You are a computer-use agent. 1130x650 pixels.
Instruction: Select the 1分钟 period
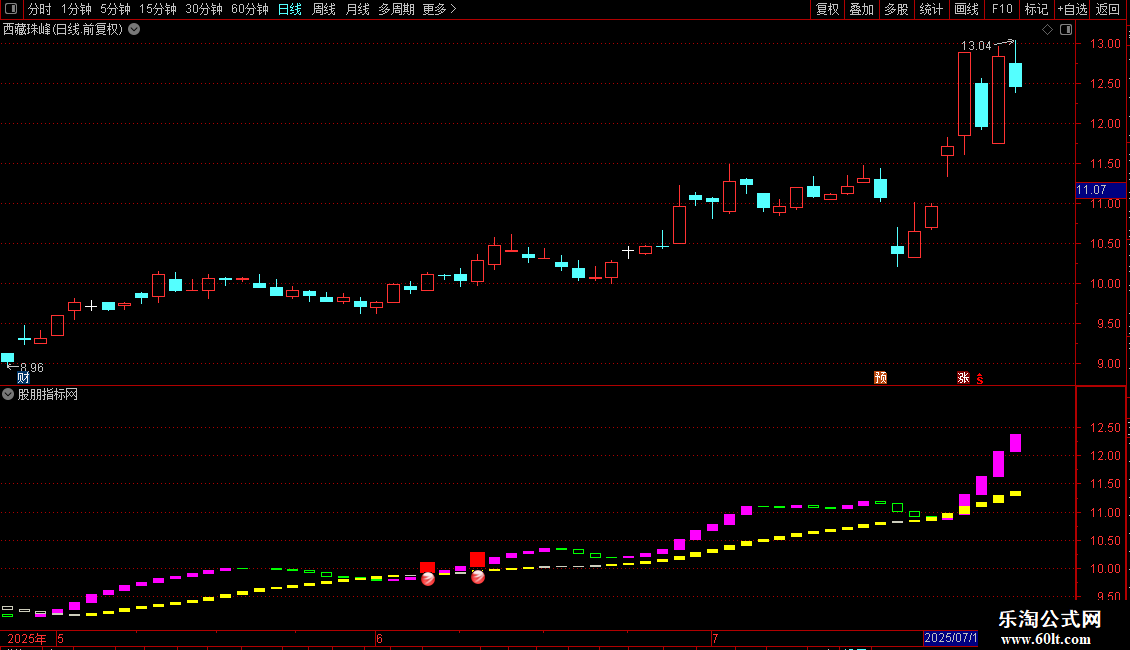pyautogui.click(x=76, y=9)
